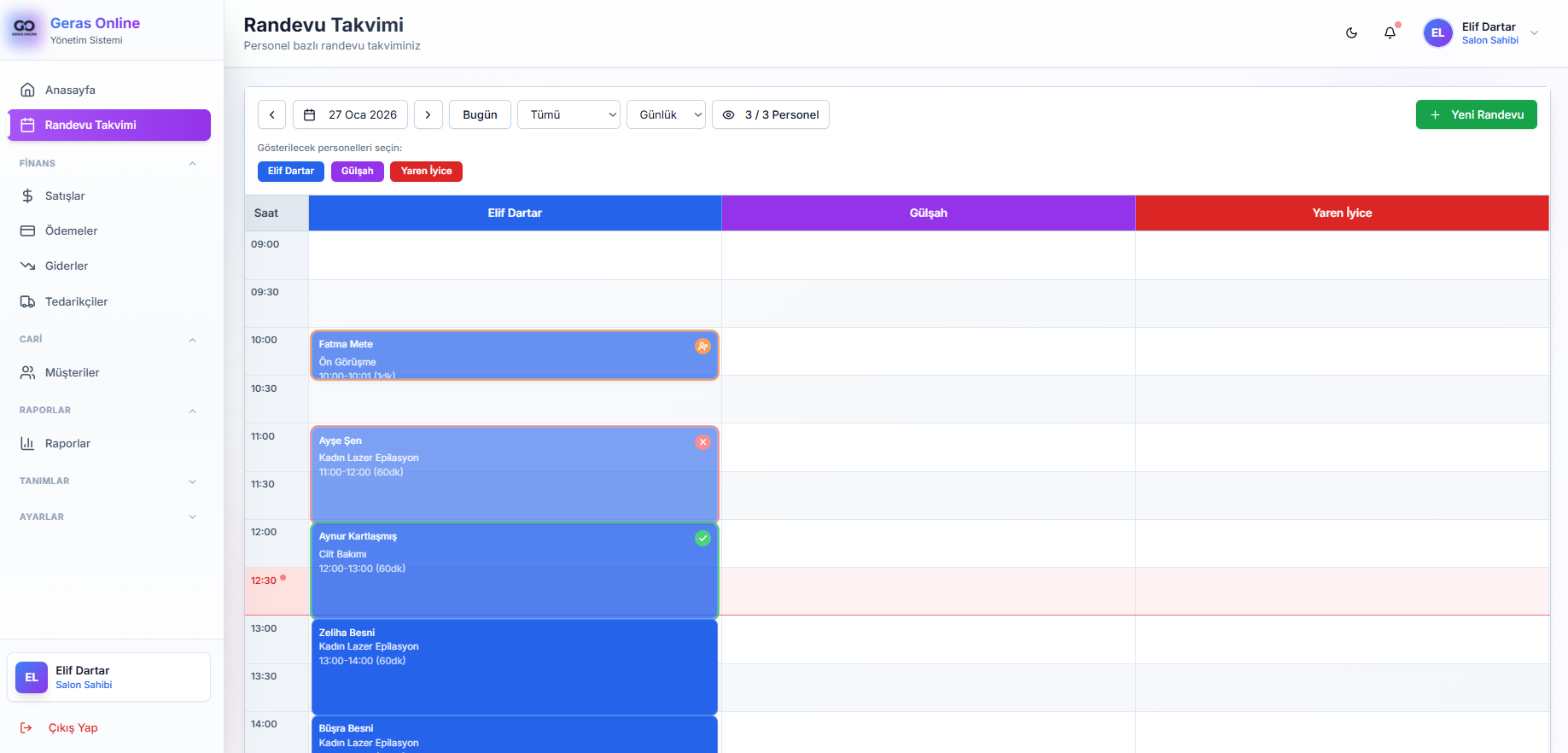Open Müşteriler in the sidebar
This screenshot has width=1568, height=753.
[x=72, y=373]
